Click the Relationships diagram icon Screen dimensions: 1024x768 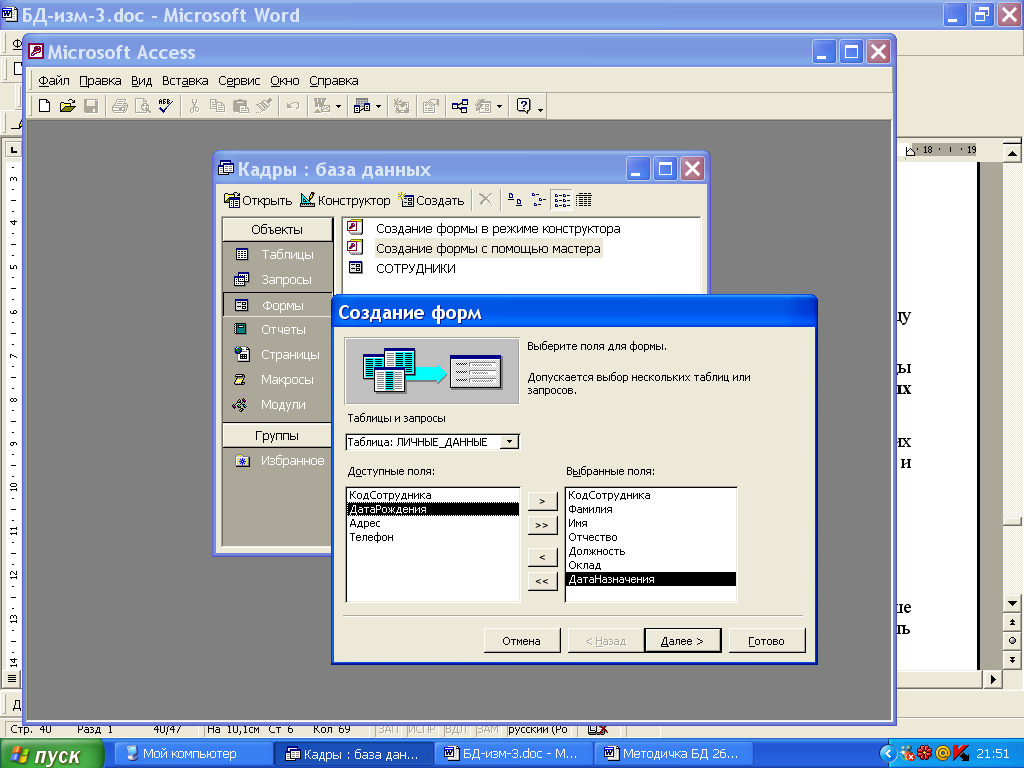(460, 106)
